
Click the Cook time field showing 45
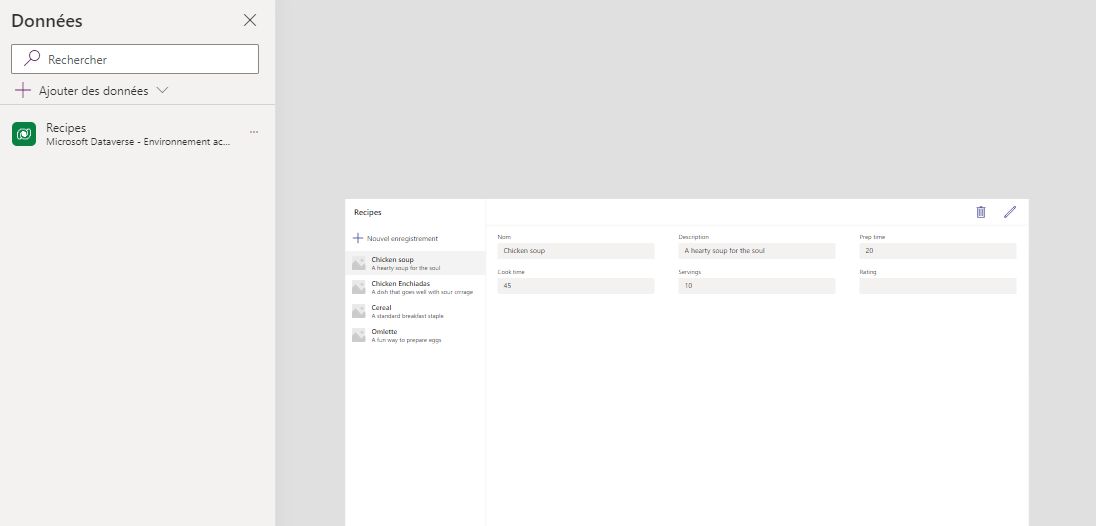[576, 286]
